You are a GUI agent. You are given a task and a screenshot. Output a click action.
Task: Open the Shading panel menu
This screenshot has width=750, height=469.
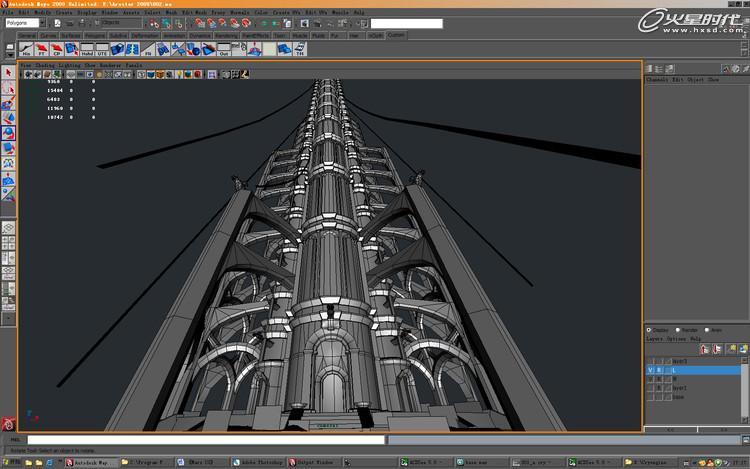click(x=44, y=65)
